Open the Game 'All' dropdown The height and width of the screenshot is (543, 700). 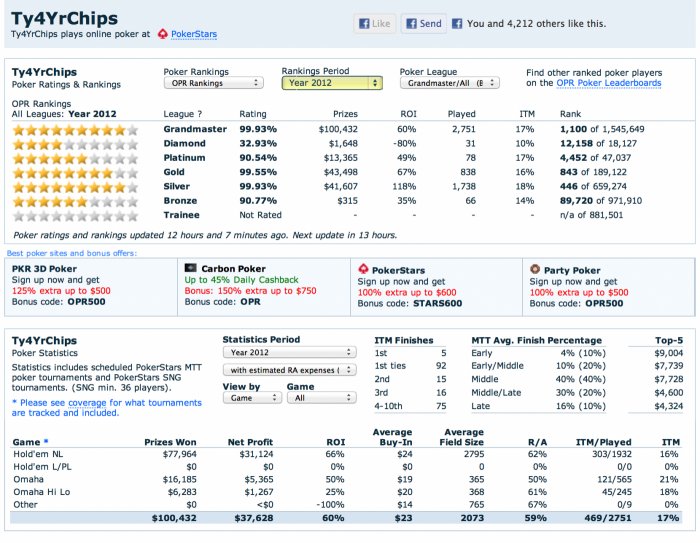click(x=321, y=398)
